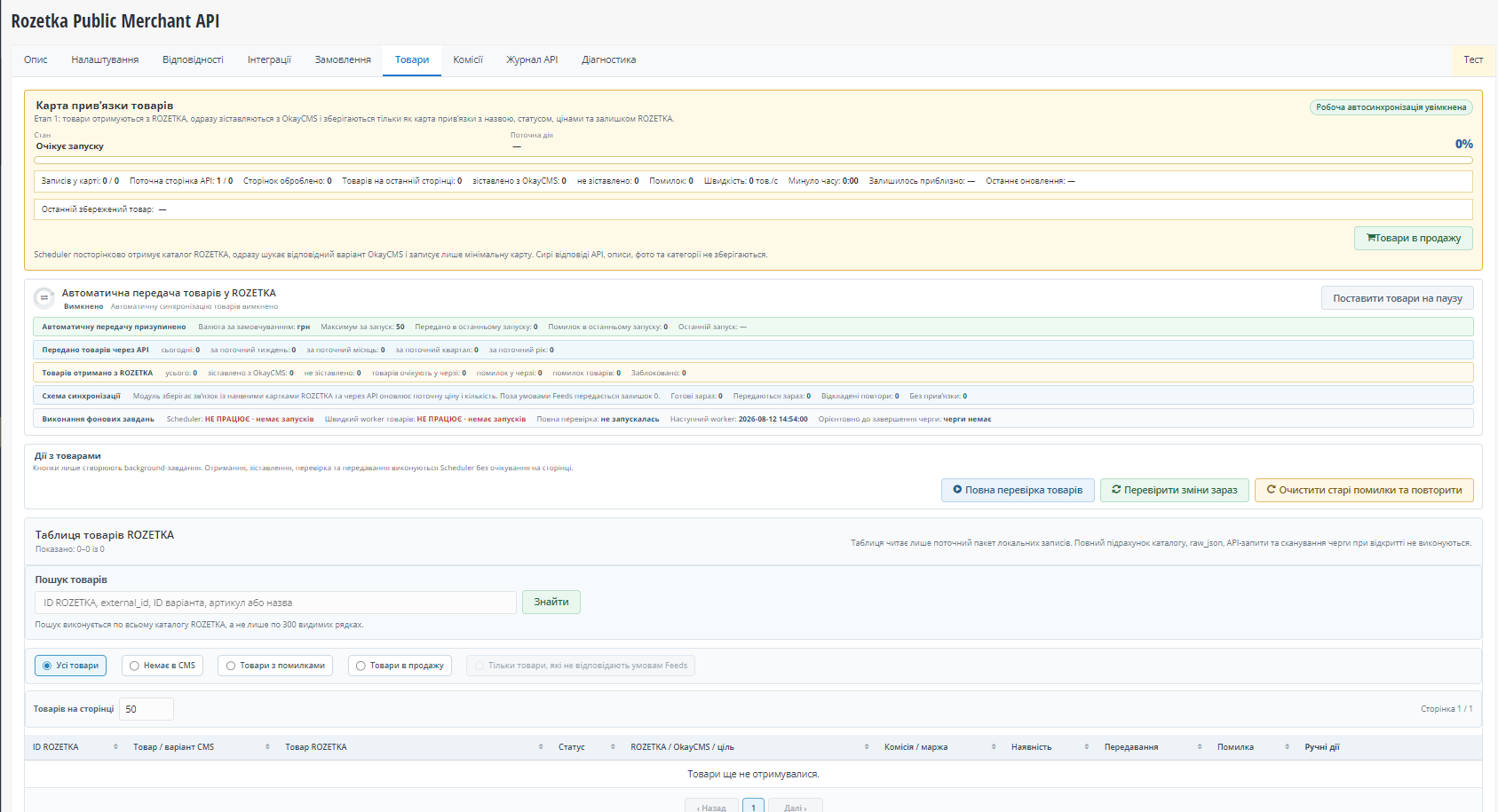Click the binding map progress bar
1498x812 pixels.
pos(753,161)
